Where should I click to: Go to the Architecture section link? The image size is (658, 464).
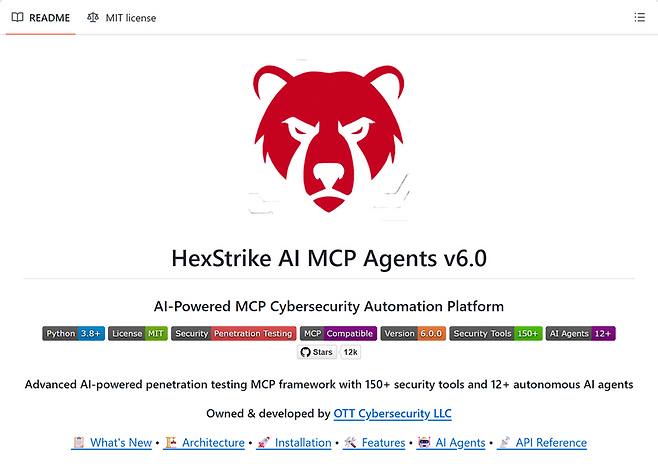click(x=205, y=443)
